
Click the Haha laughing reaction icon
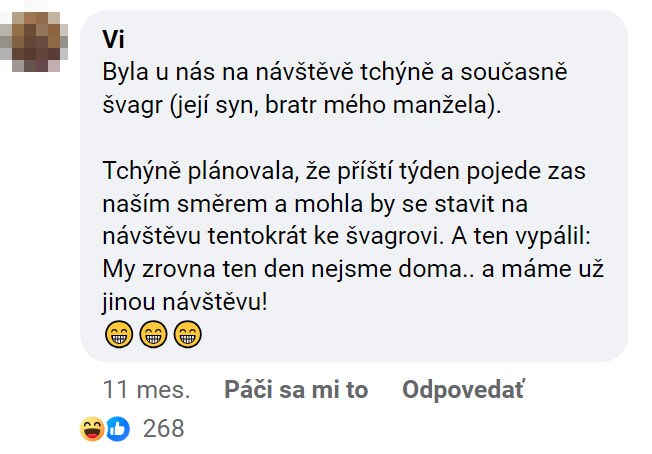[x=93, y=429]
